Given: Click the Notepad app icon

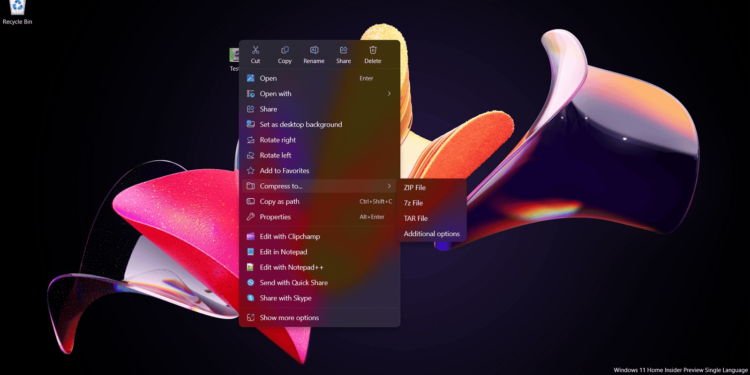Looking at the screenshot, I should 251,252.
